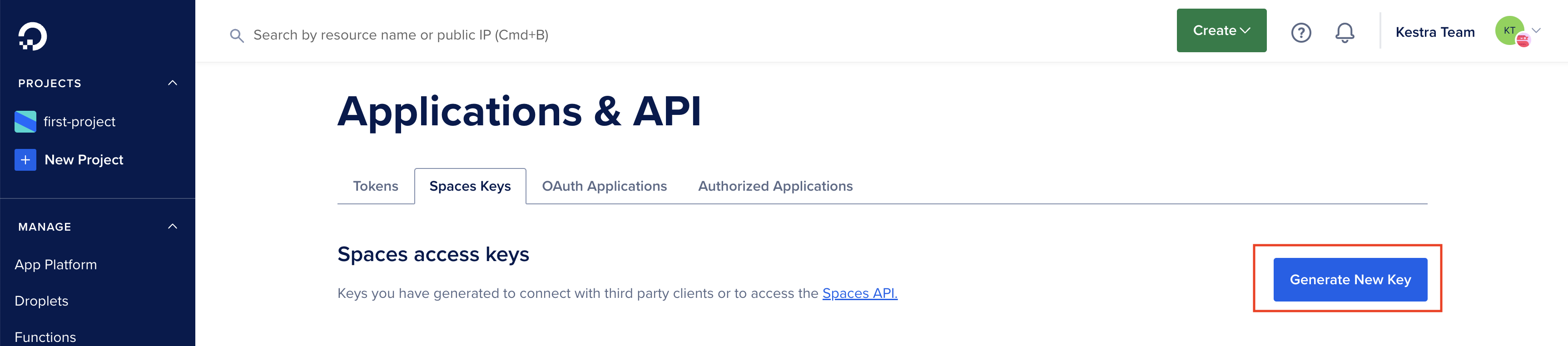Open the help question mark icon
1568x346 pixels.
(x=1301, y=32)
